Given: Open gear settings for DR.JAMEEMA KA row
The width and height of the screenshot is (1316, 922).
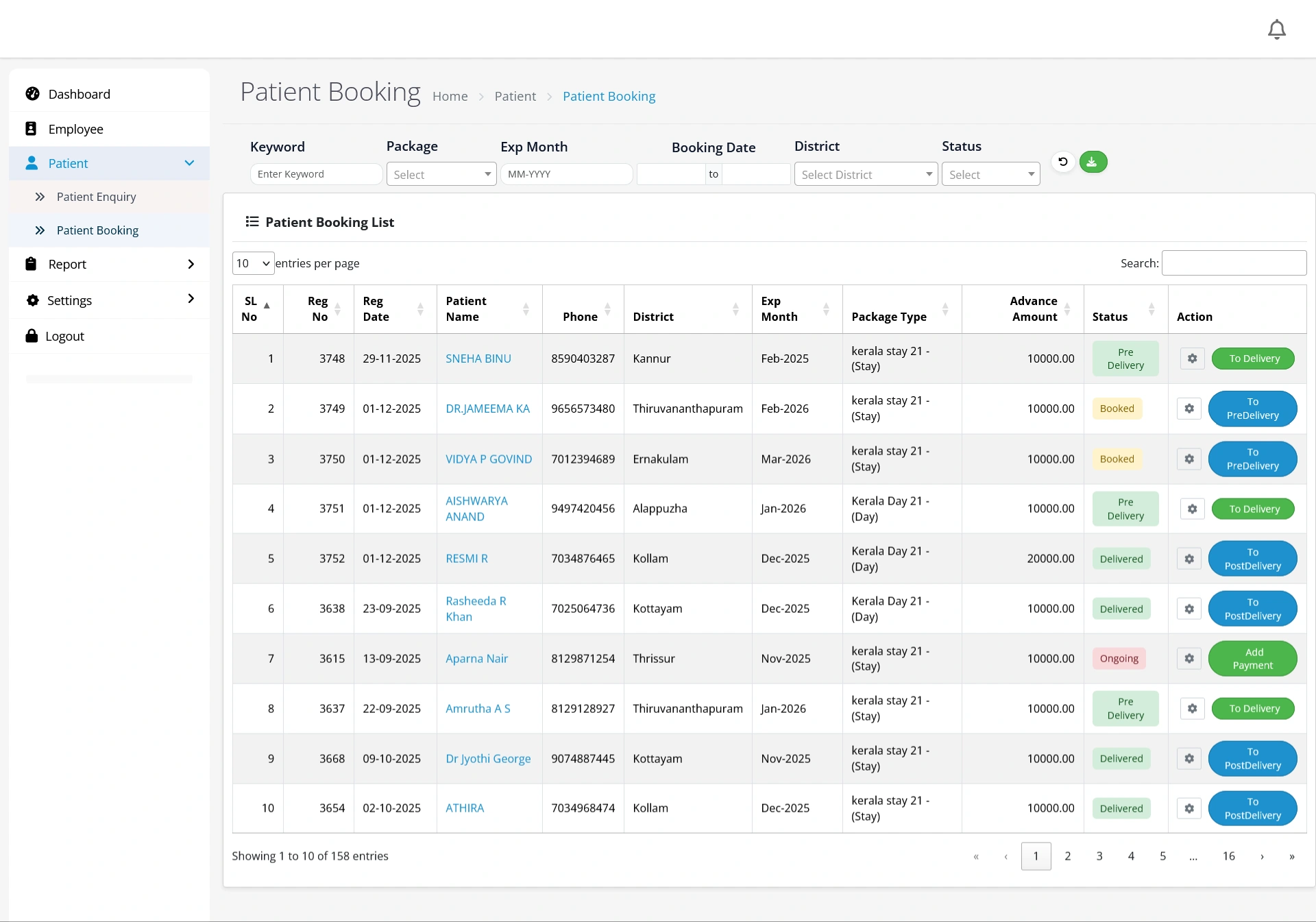Looking at the screenshot, I should [x=1189, y=409].
